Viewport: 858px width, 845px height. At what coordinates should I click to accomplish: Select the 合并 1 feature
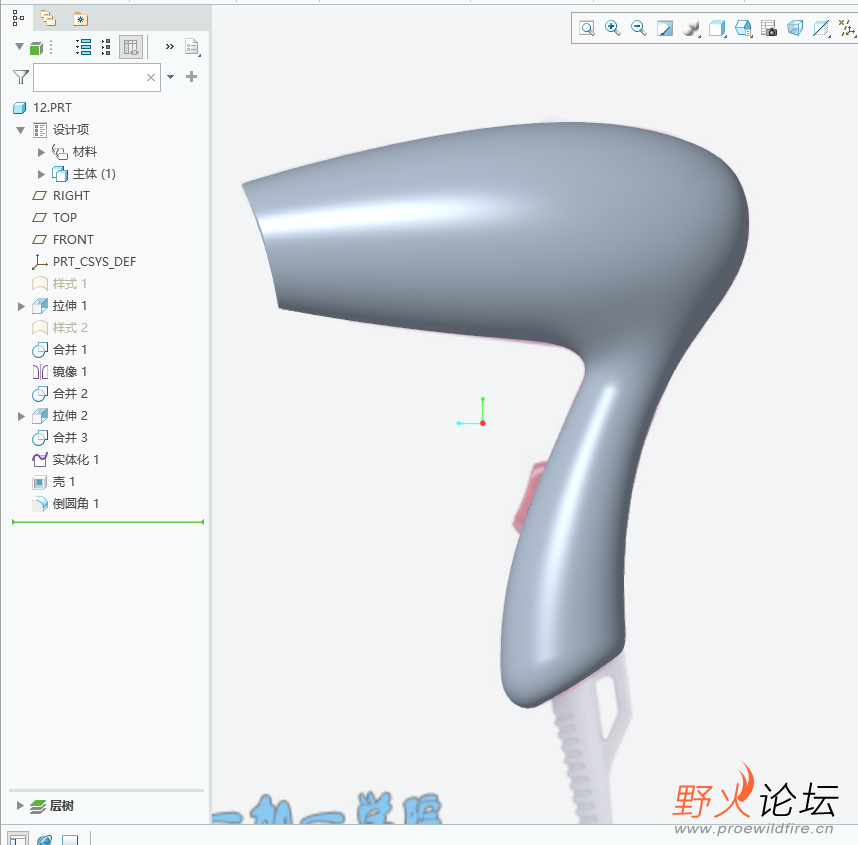[x=70, y=350]
